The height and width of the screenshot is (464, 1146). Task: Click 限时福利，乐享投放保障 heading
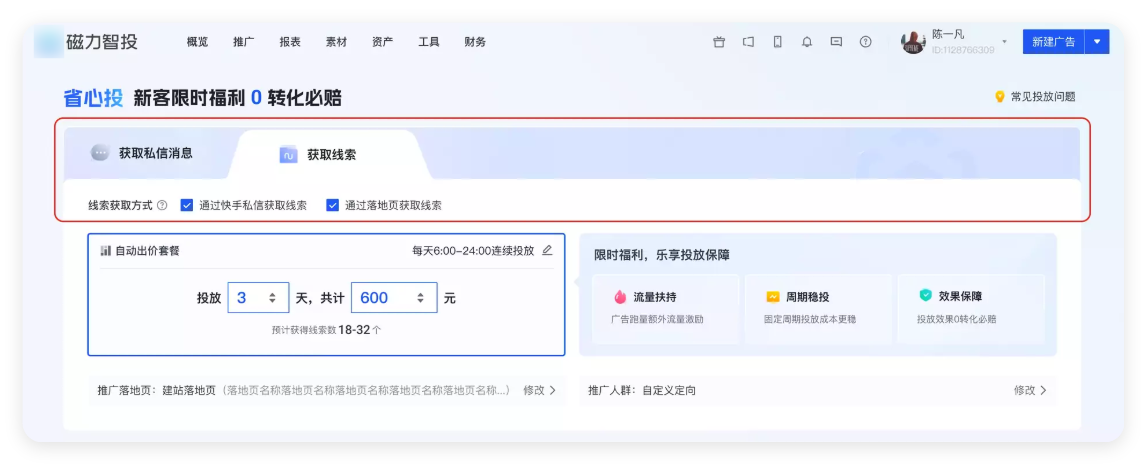pyautogui.click(x=661, y=255)
